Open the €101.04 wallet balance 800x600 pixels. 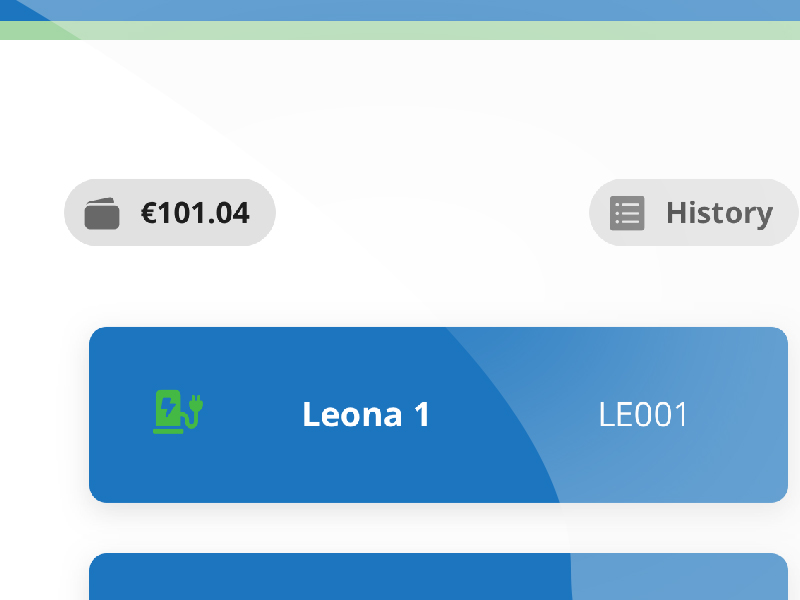coord(170,213)
